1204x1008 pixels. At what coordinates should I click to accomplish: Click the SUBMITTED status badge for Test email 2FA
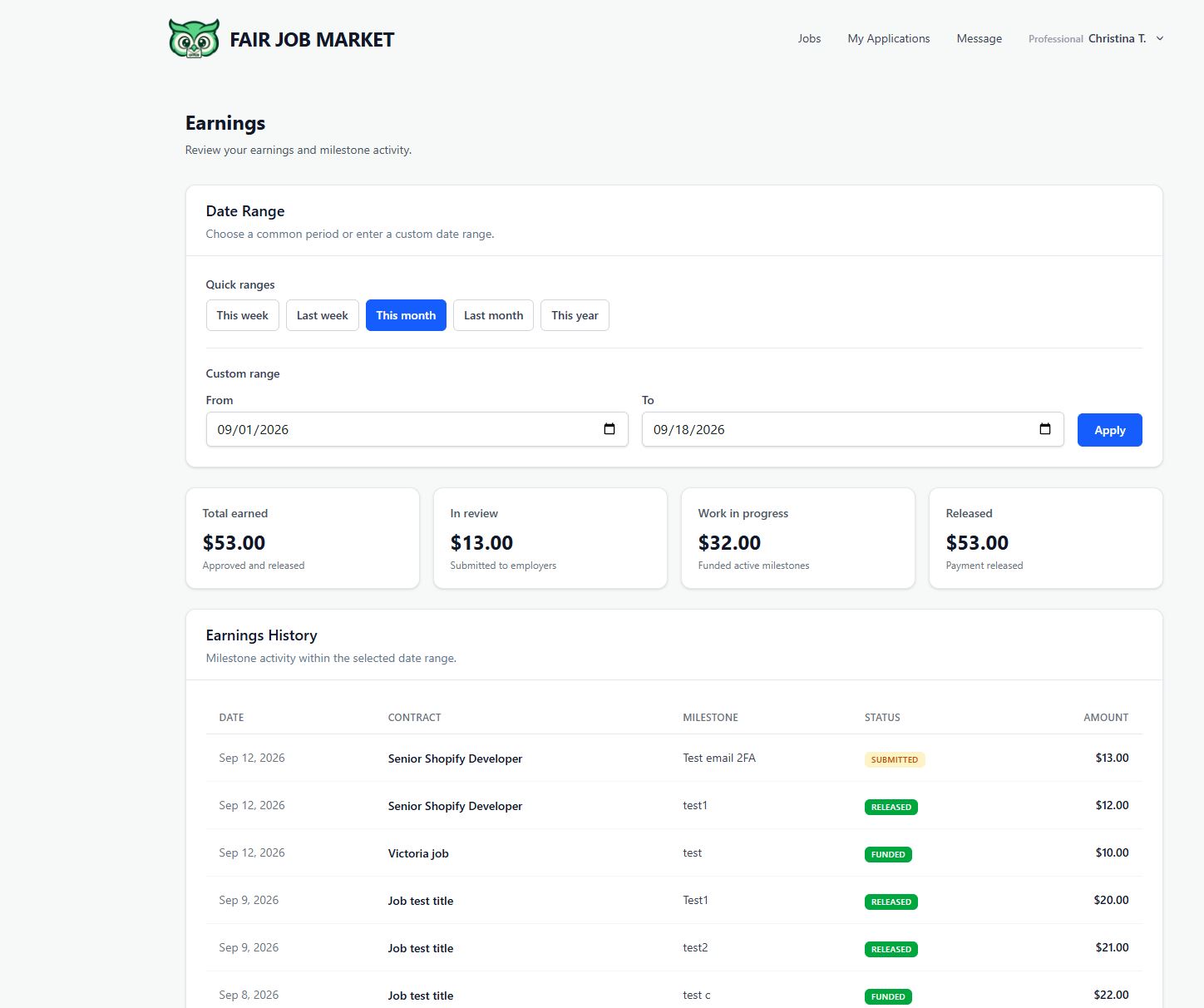pos(895,759)
